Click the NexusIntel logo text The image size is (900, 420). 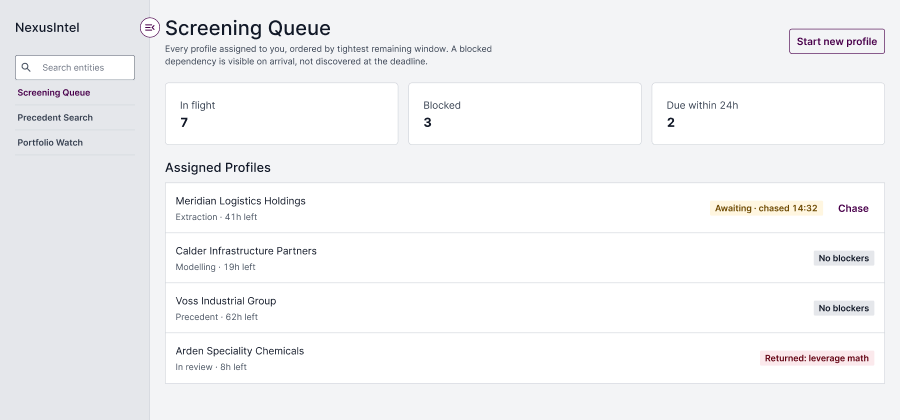click(47, 28)
